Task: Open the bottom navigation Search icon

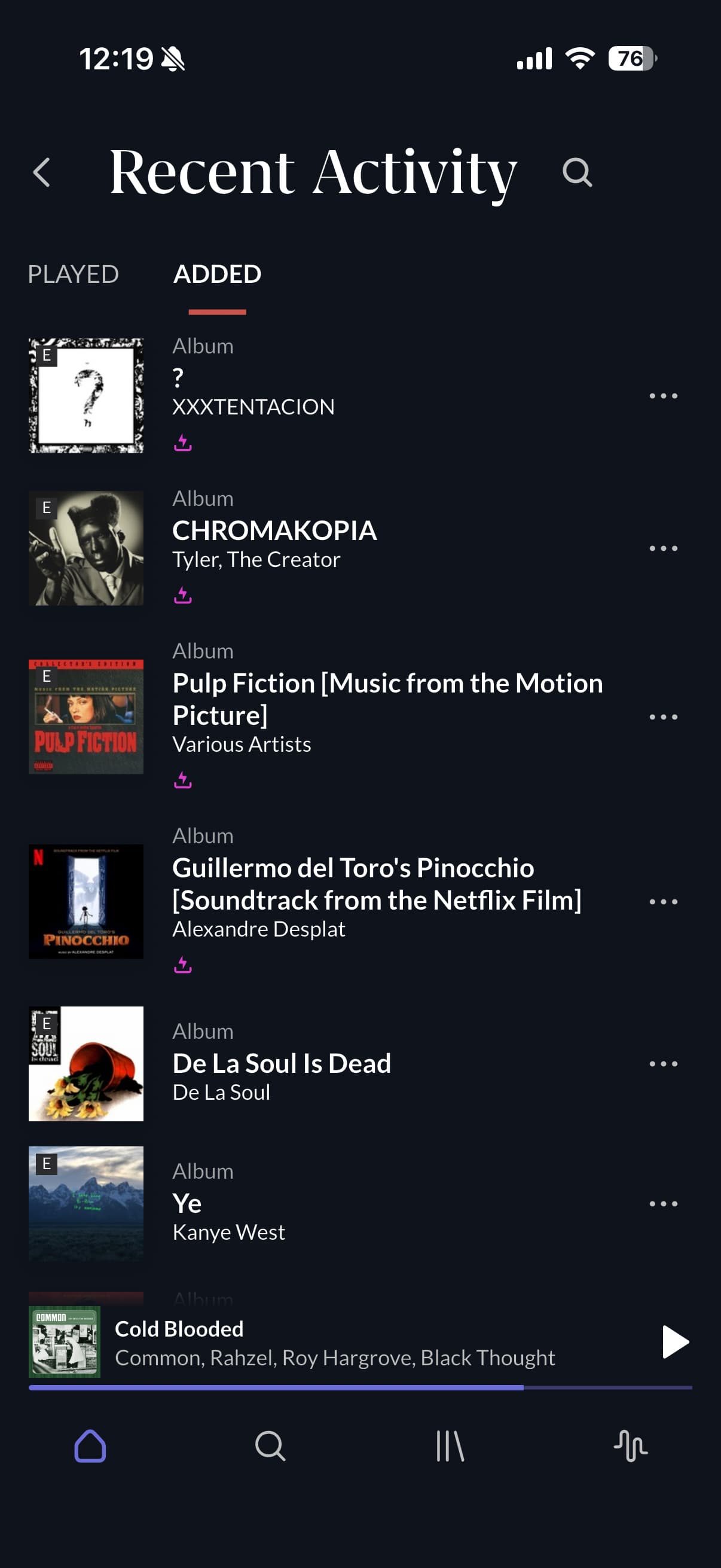Action: 270,1445
